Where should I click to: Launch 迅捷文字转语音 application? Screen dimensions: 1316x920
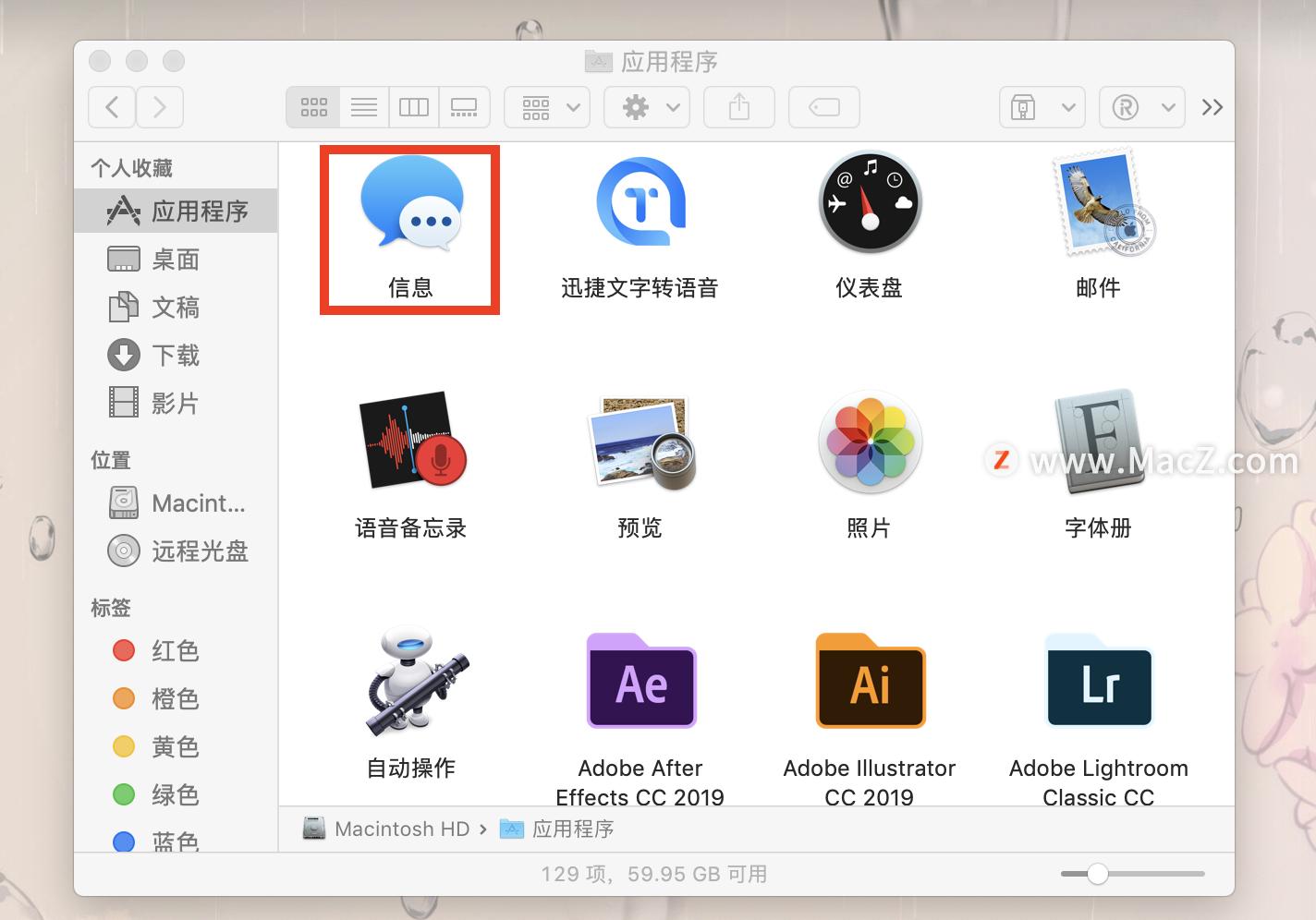coord(640,203)
